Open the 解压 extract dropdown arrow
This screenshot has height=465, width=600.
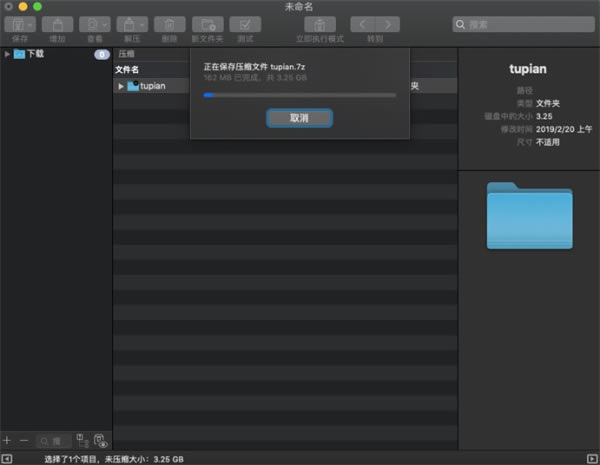point(142,25)
